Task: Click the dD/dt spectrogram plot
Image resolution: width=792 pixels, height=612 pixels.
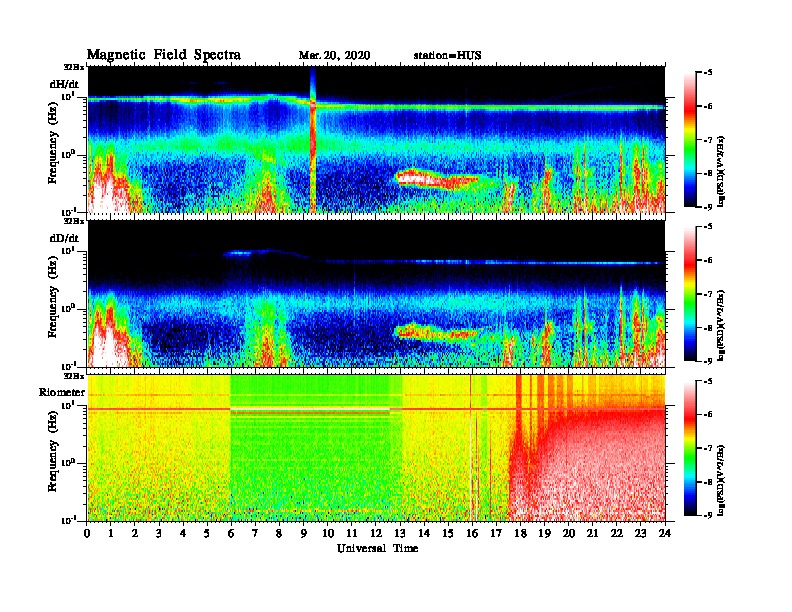Action: pos(376,294)
